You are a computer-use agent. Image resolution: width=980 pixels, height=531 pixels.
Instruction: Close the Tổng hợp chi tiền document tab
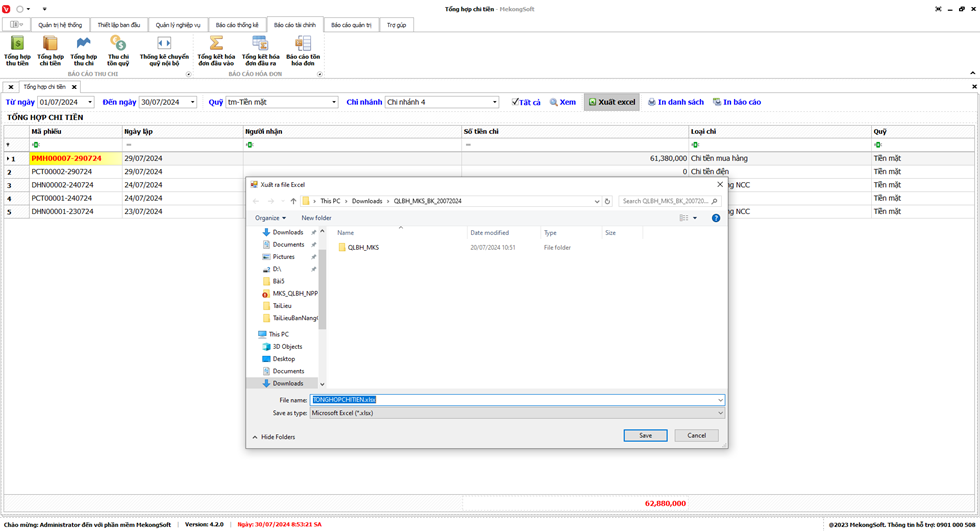(x=74, y=87)
